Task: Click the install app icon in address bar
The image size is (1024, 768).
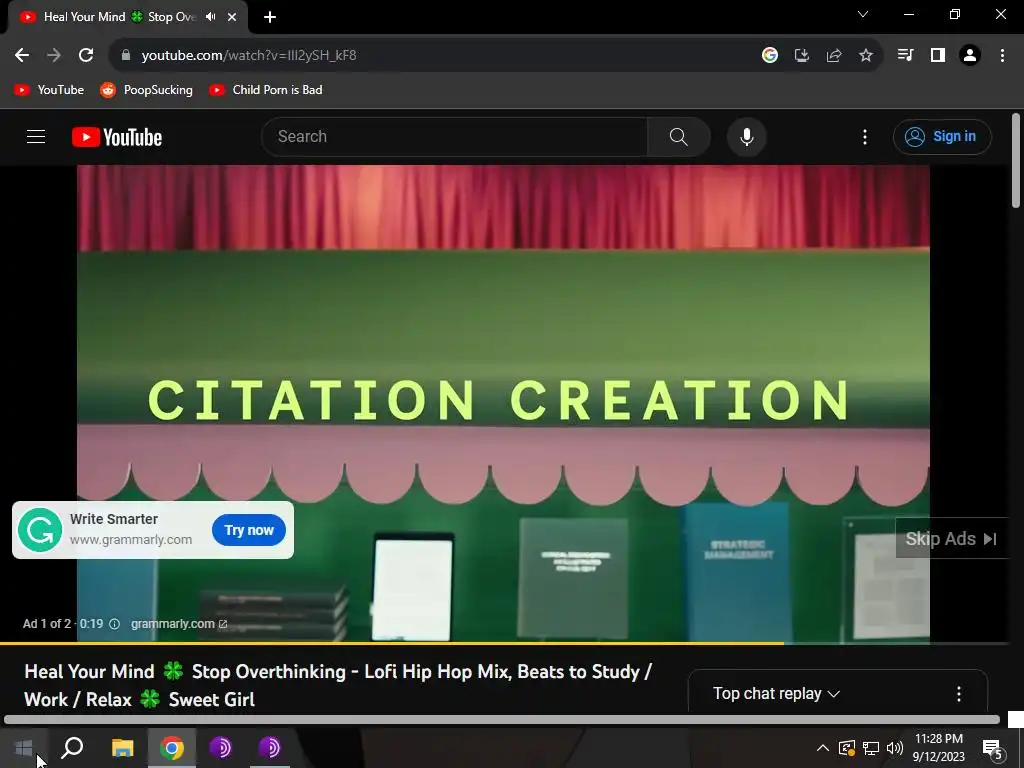Action: (x=802, y=56)
